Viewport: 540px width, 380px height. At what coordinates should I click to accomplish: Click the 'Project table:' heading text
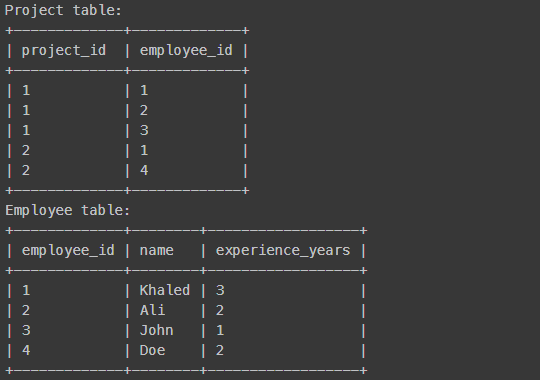pyautogui.click(x=63, y=10)
